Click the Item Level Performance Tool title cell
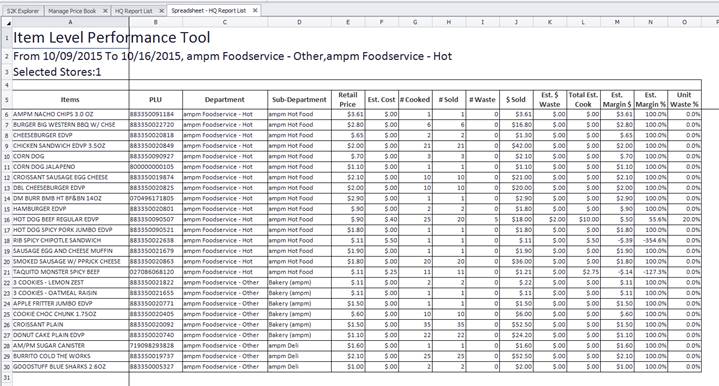The width and height of the screenshot is (719, 386). 71,38
